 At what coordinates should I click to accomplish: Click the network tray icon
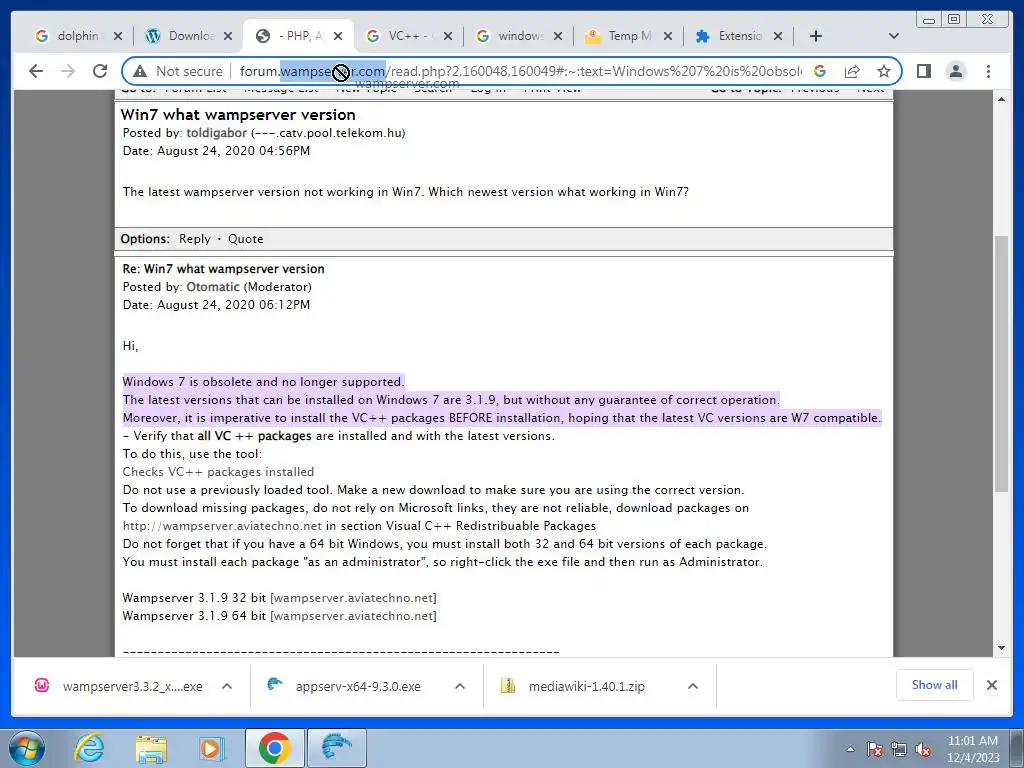tap(899, 749)
